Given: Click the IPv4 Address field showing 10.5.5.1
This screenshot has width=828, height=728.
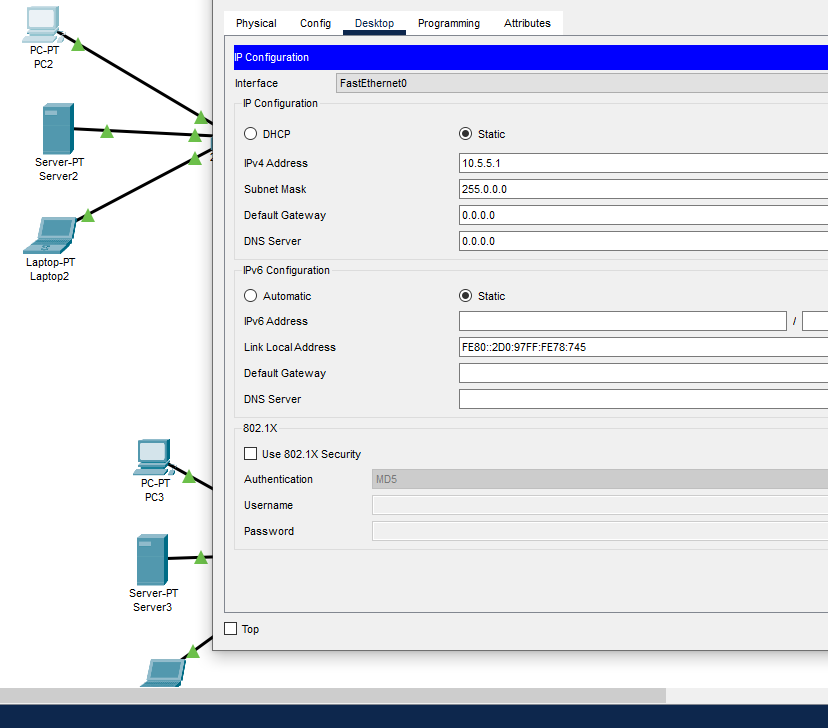Looking at the screenshot, I should coord(600,163).
